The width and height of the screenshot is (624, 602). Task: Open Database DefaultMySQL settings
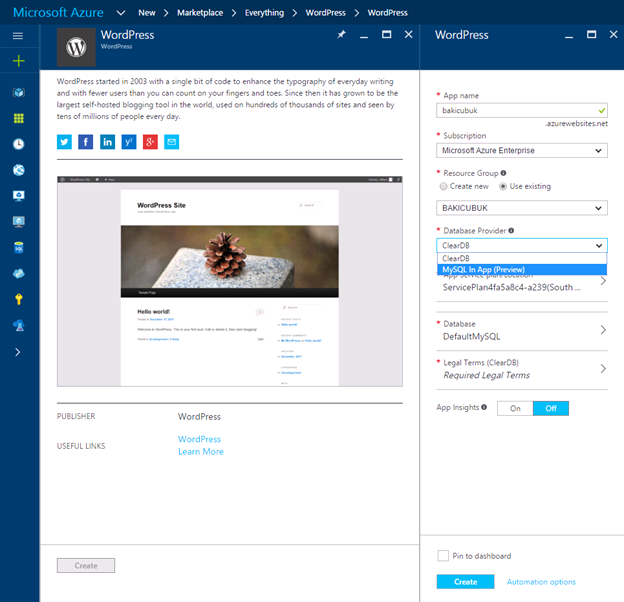522,330
